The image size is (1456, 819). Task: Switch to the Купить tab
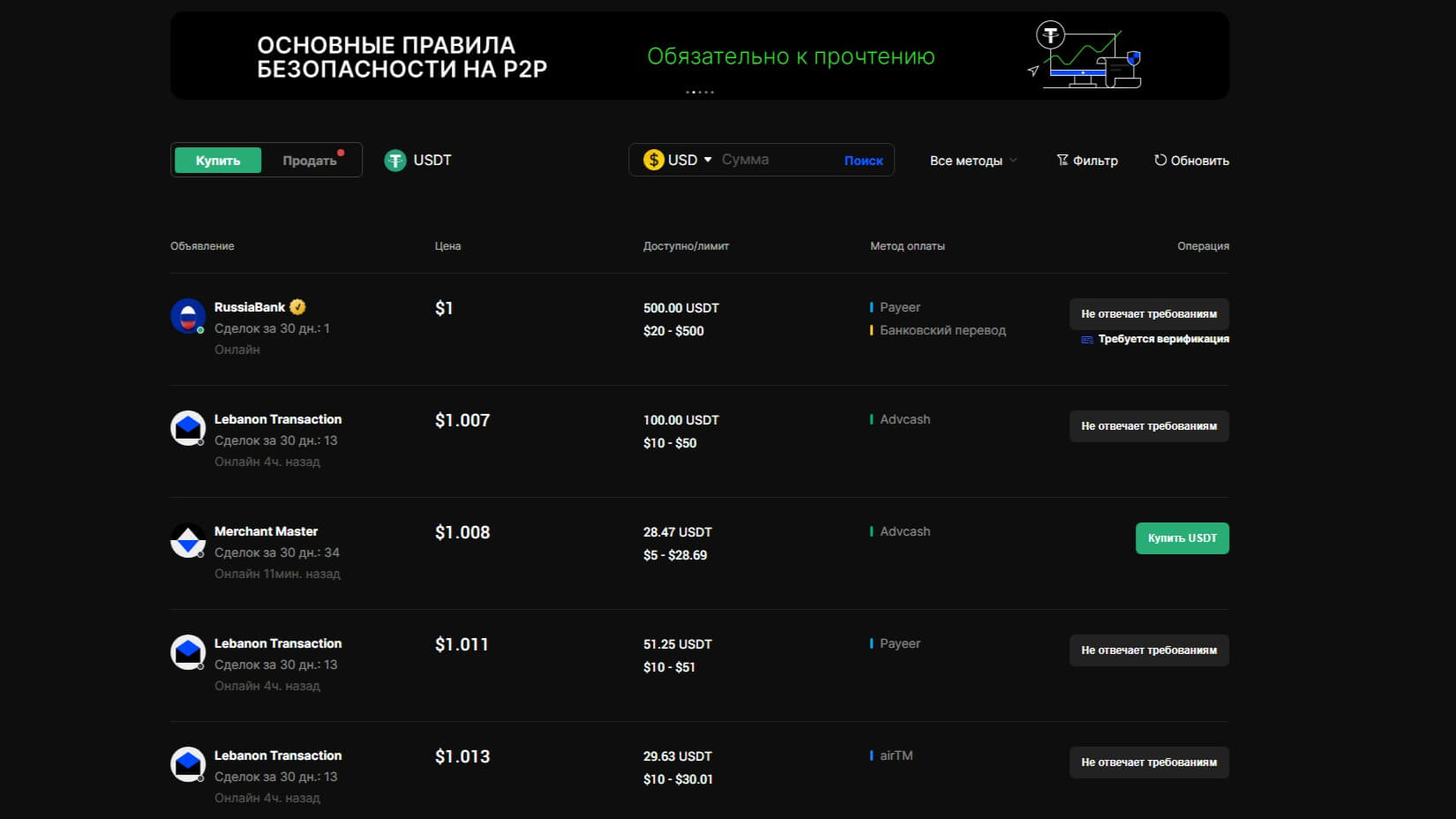coord(218,161)
